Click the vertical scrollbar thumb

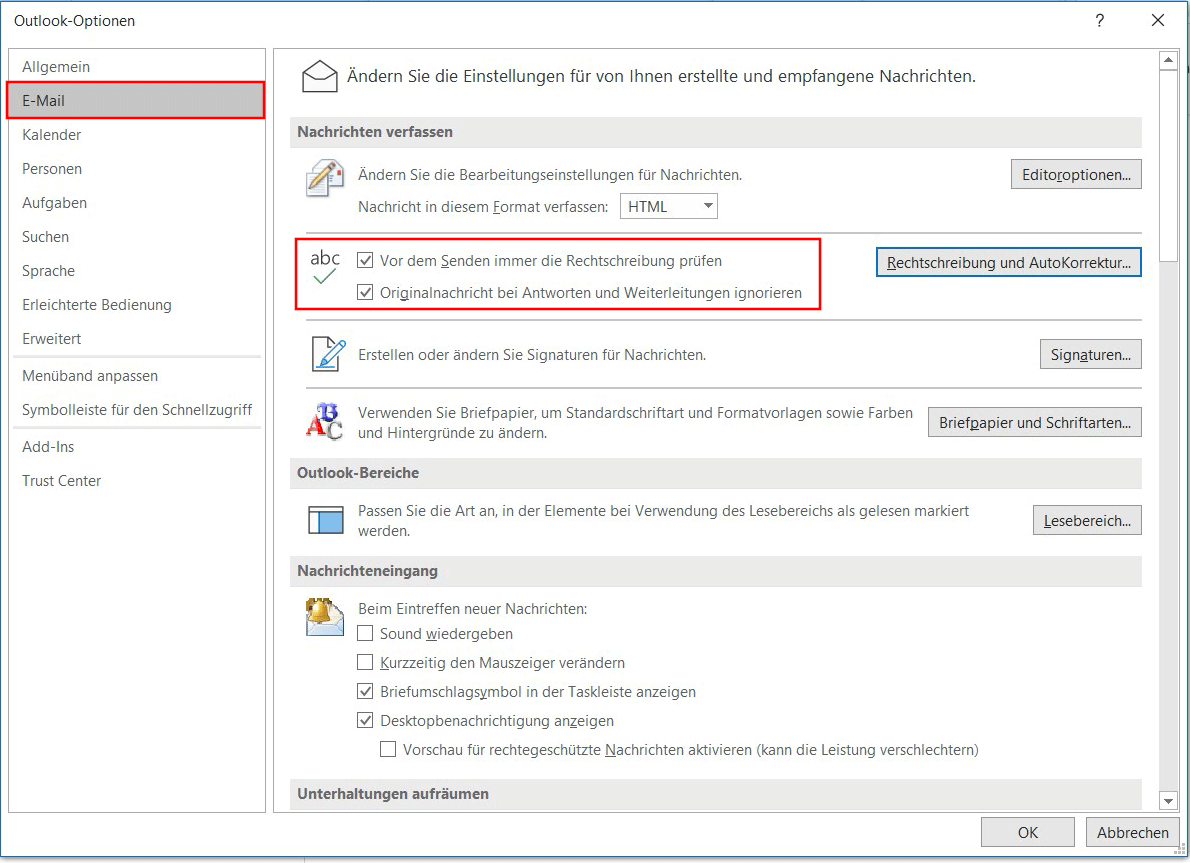[1168, 167]
